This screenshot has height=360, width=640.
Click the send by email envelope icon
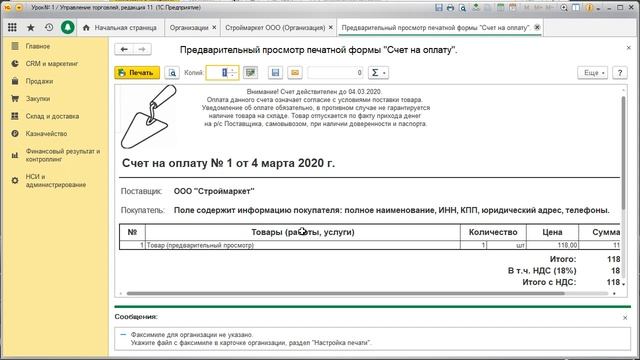click(295, 73)
